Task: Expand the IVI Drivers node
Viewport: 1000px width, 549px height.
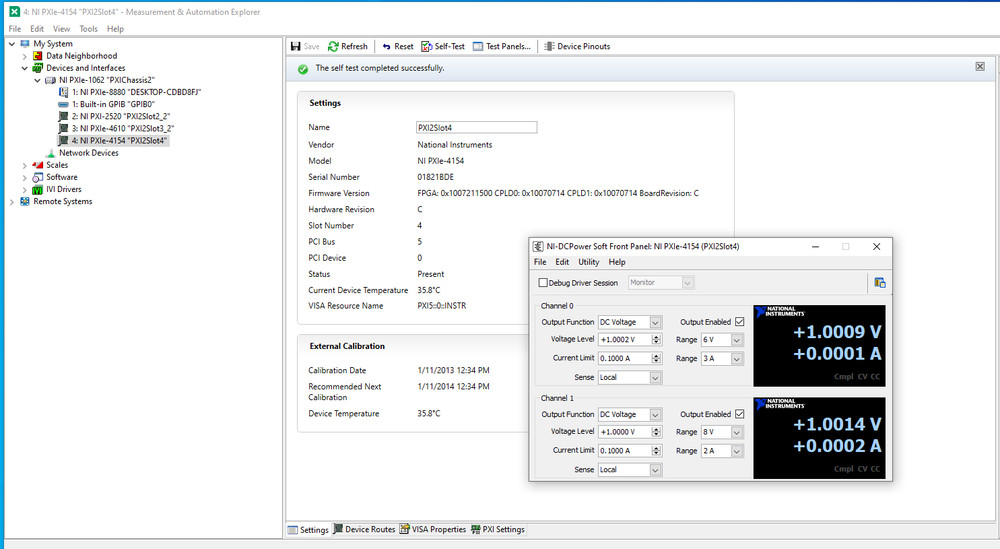Action: [x=24, y=189]
